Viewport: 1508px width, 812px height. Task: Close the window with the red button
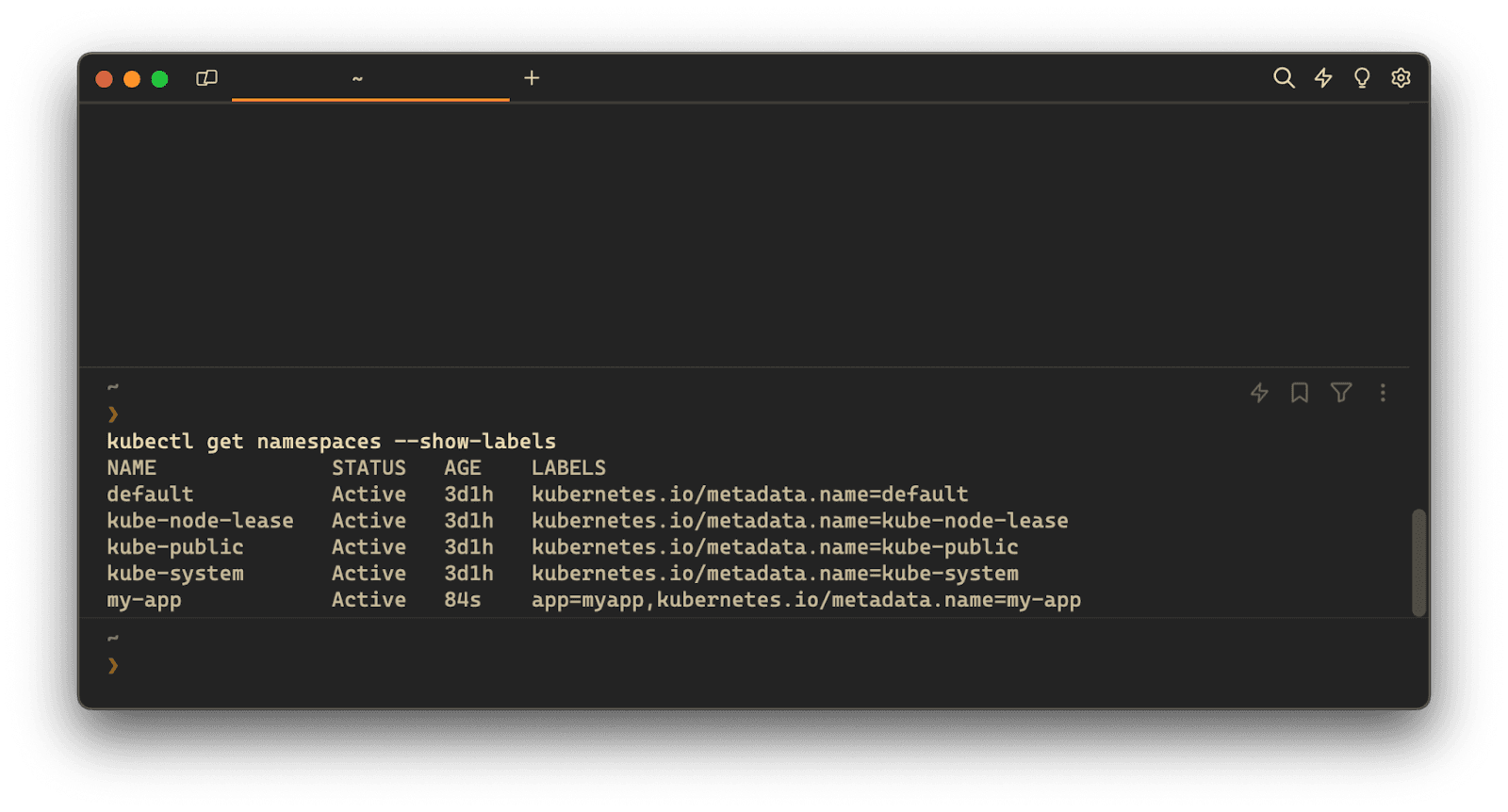pyautogui.click(x=105, y=79)
